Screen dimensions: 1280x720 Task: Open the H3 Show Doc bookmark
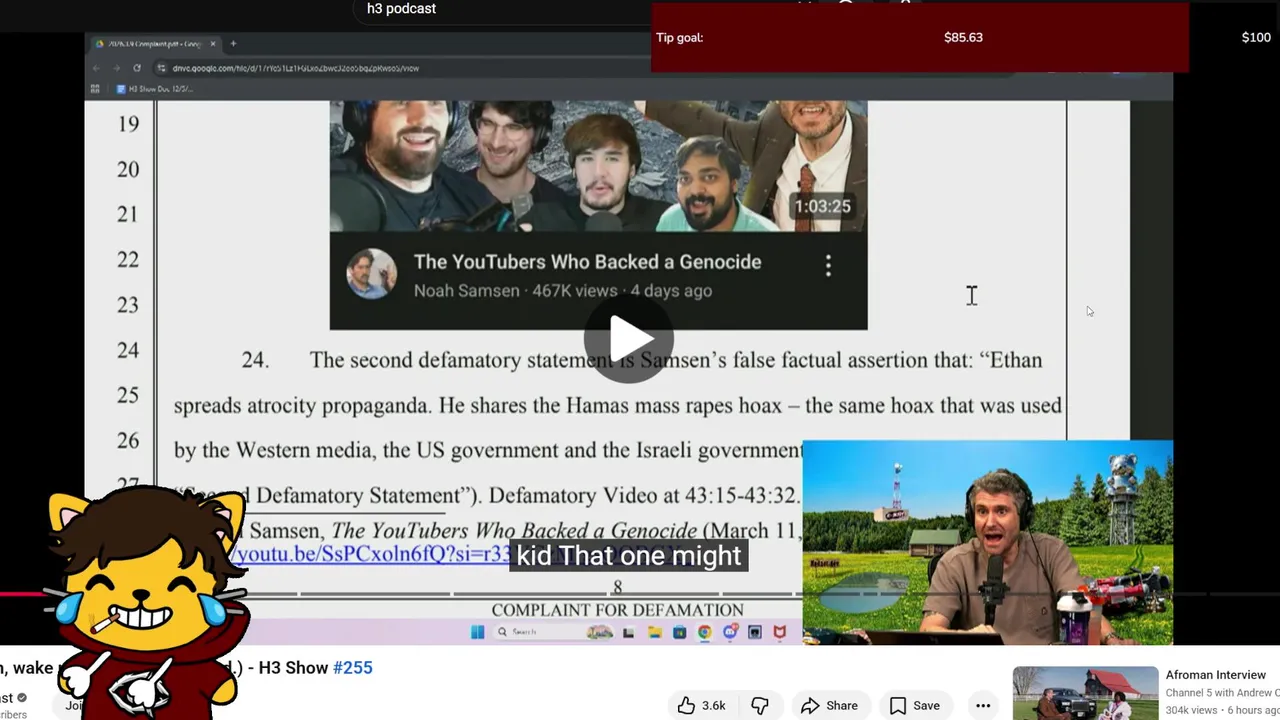(x=154, y=89)
